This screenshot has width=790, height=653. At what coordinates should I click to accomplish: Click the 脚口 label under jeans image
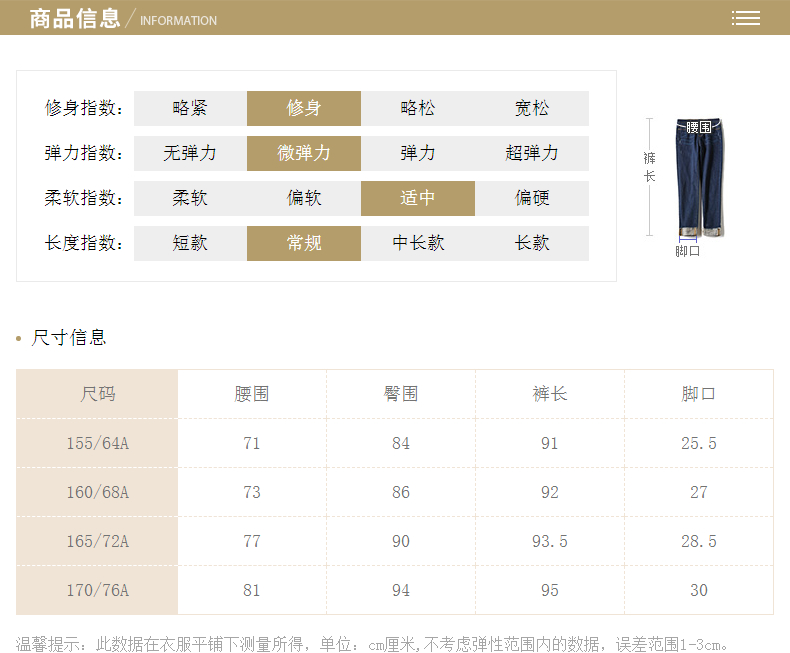pos(688,251)
